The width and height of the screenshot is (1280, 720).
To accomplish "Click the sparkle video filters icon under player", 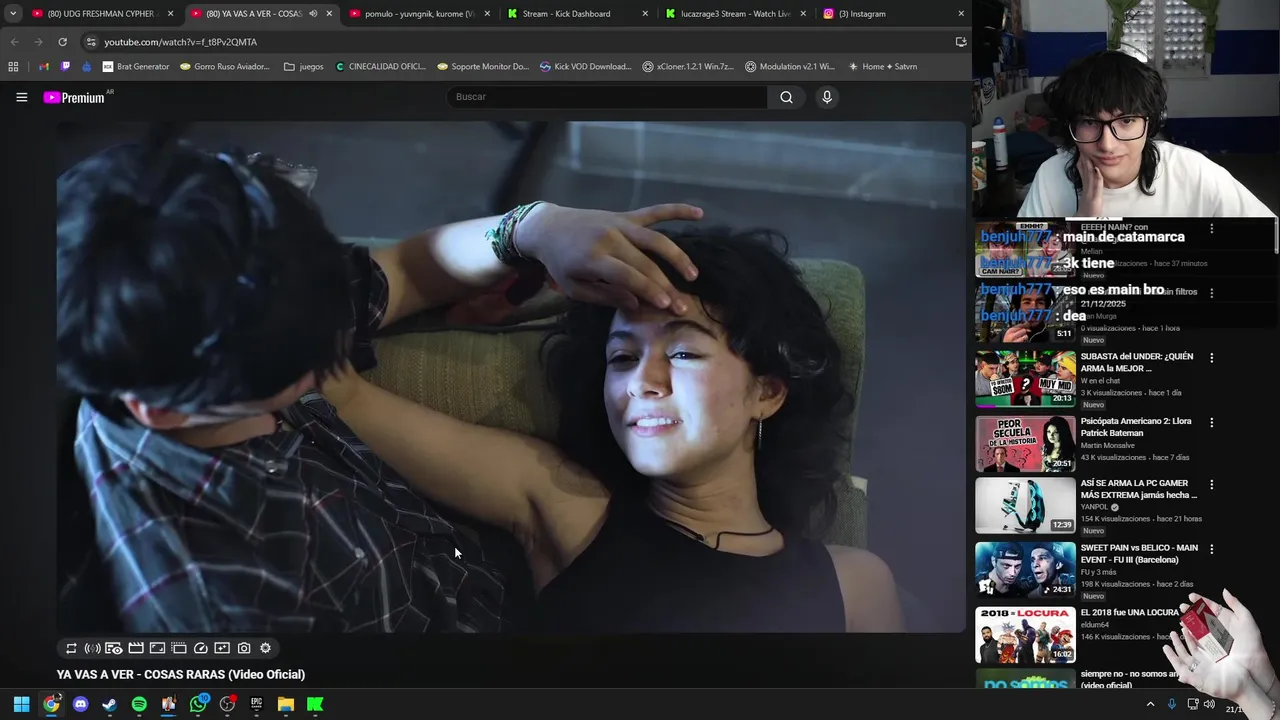I will click(x=222, y=648).
